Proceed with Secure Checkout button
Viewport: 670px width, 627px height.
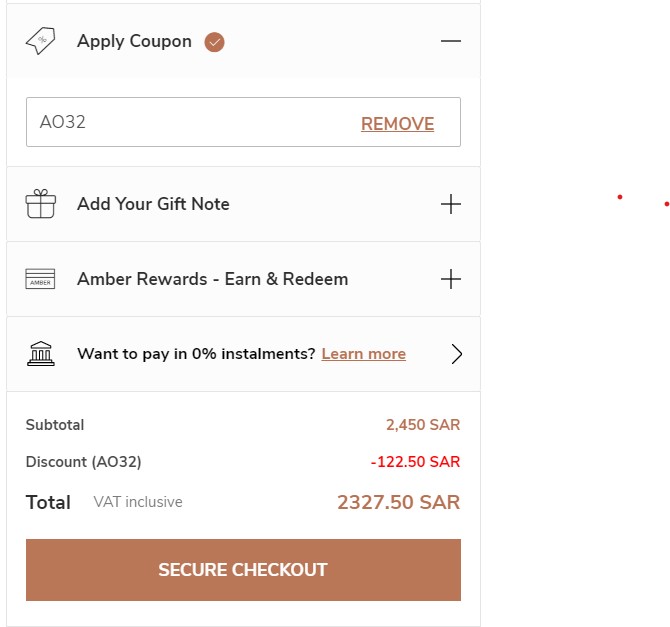(x=243, y=570)
